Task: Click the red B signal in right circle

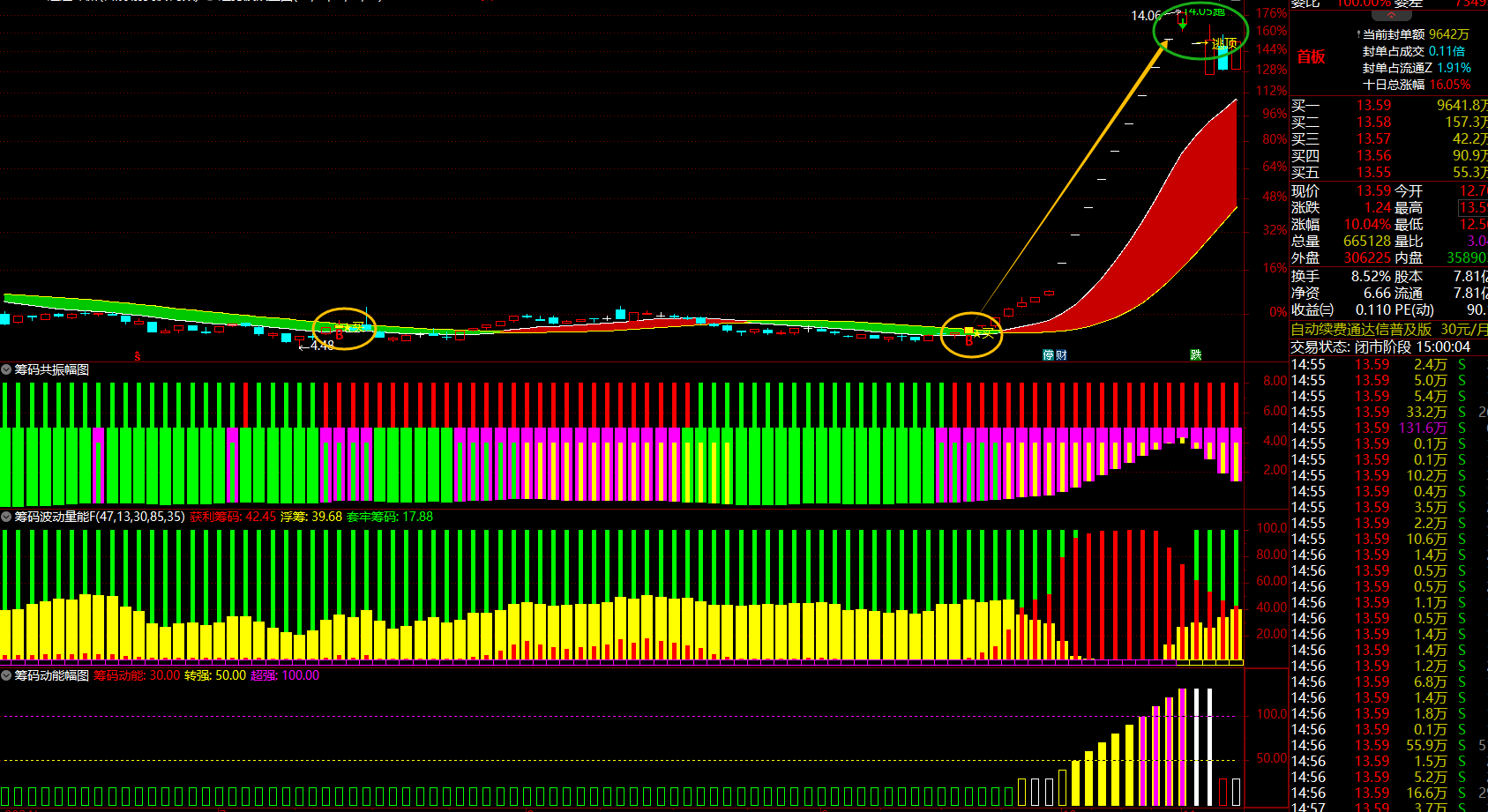Action: 968,340
